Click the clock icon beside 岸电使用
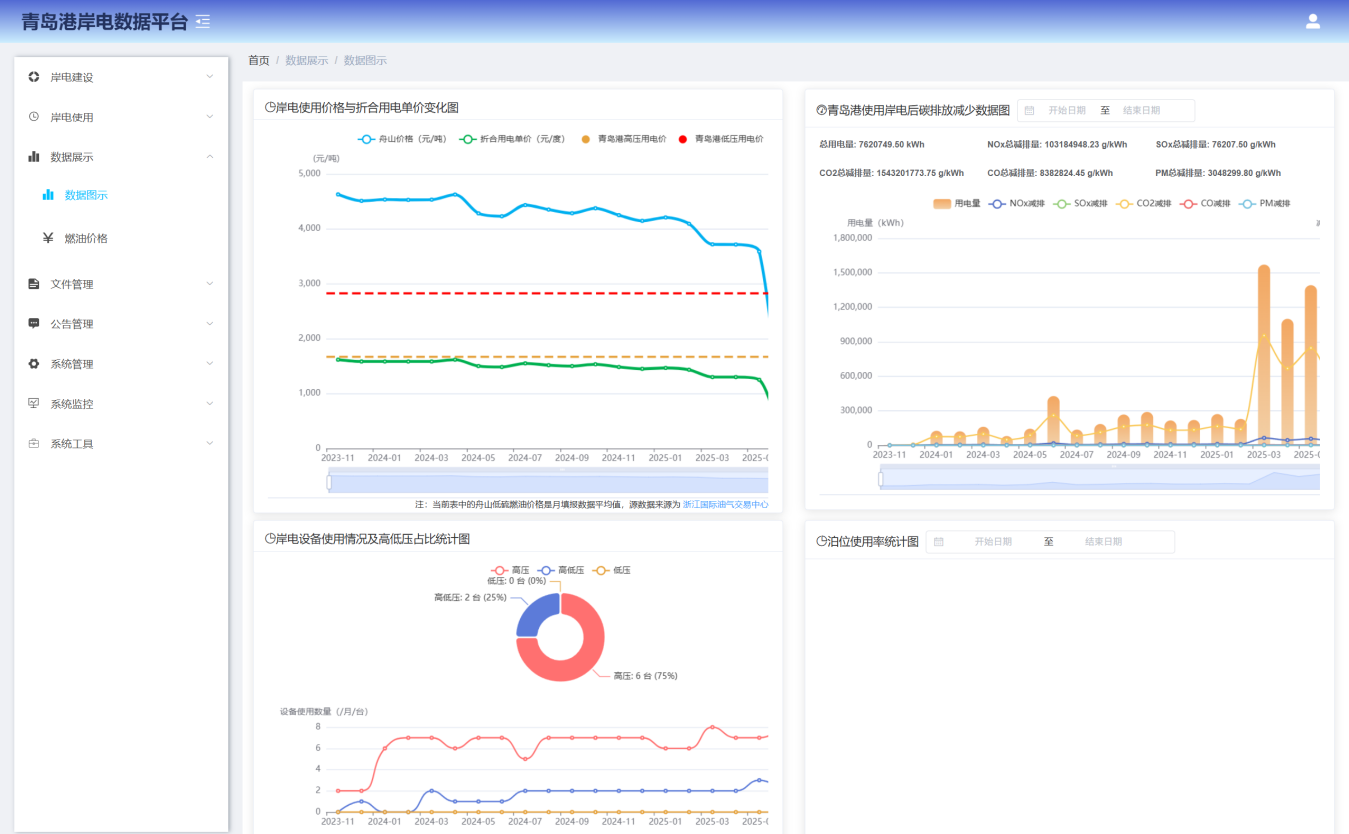Image resolution: width=1349 pixels, height=834 pixels. click(x=34, y=117)
